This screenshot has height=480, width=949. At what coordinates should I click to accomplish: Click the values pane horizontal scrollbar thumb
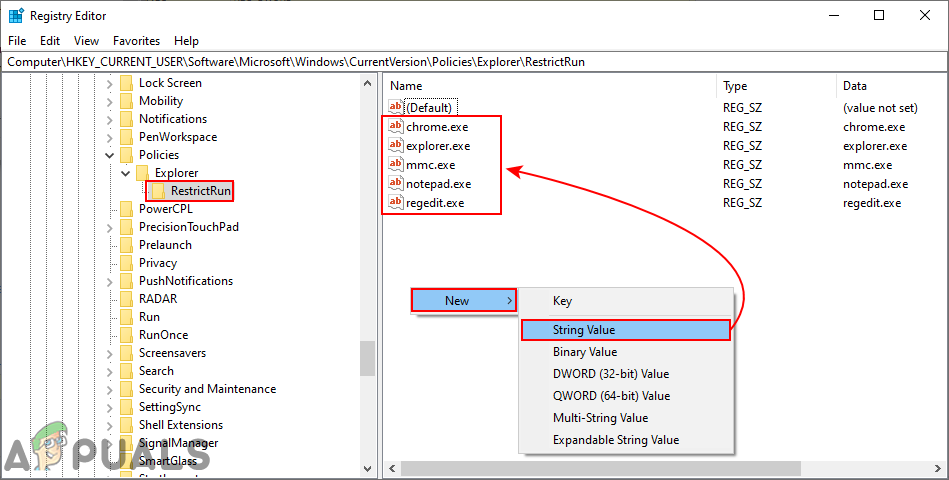(x=600, y=468)
